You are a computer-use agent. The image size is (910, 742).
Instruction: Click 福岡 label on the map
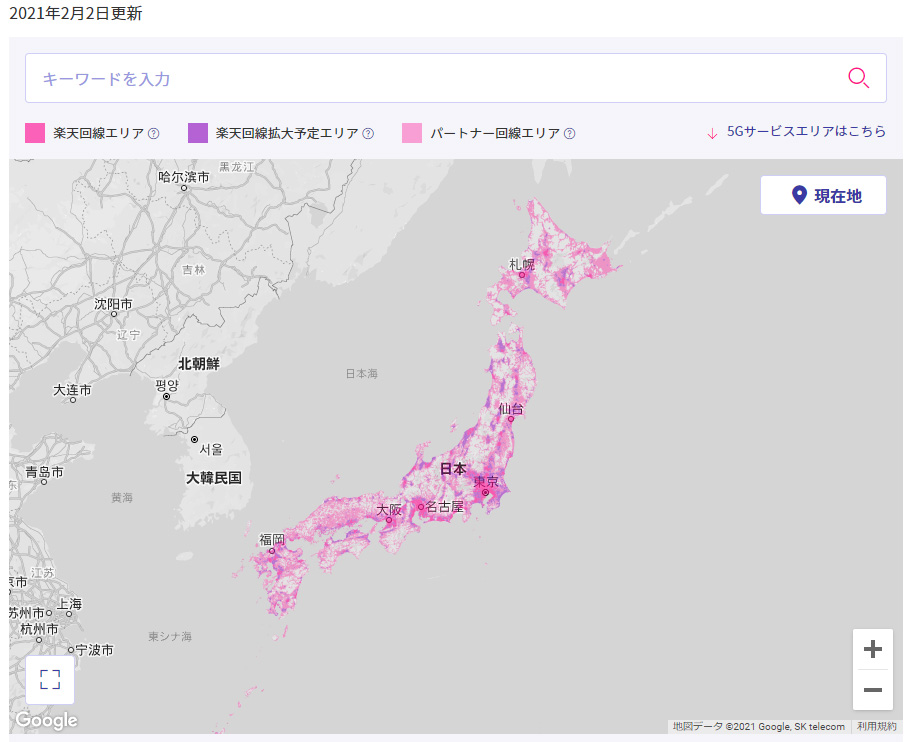[272, 540]
